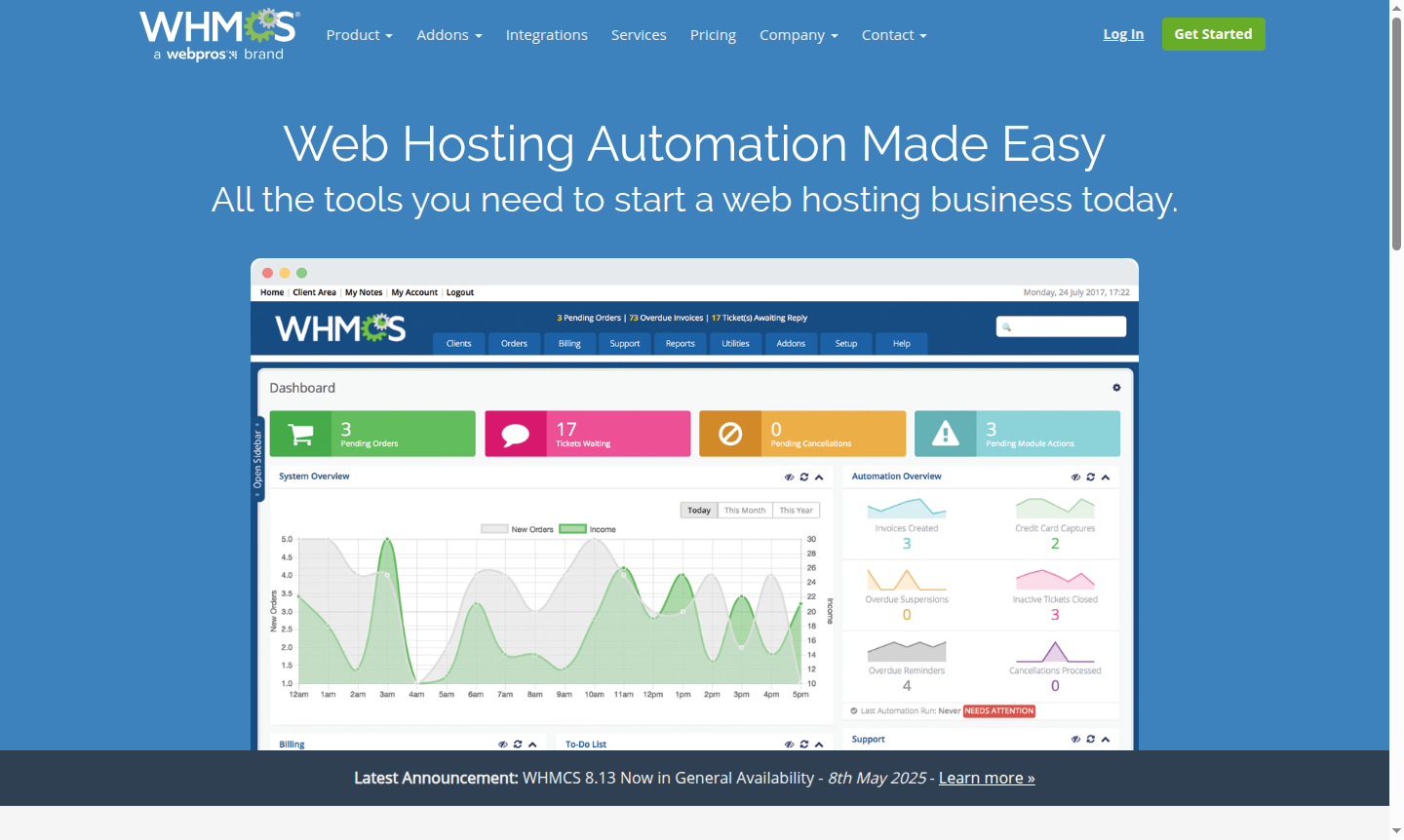Select the Billing tab in the admin navbar
The width and height of the screenshot is (1404, 840).
point(568,343)
